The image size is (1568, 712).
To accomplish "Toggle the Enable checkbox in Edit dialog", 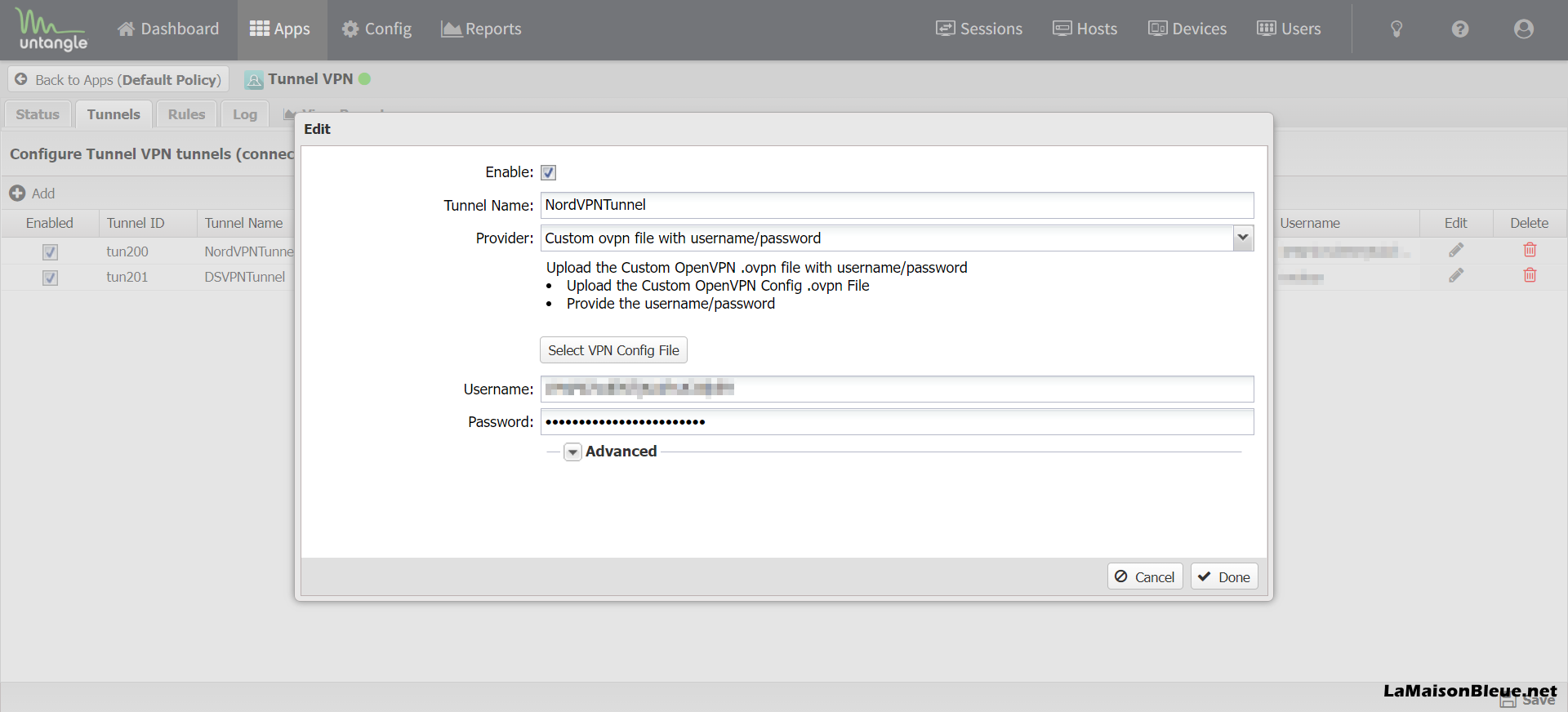I will (x=549, y=172).
